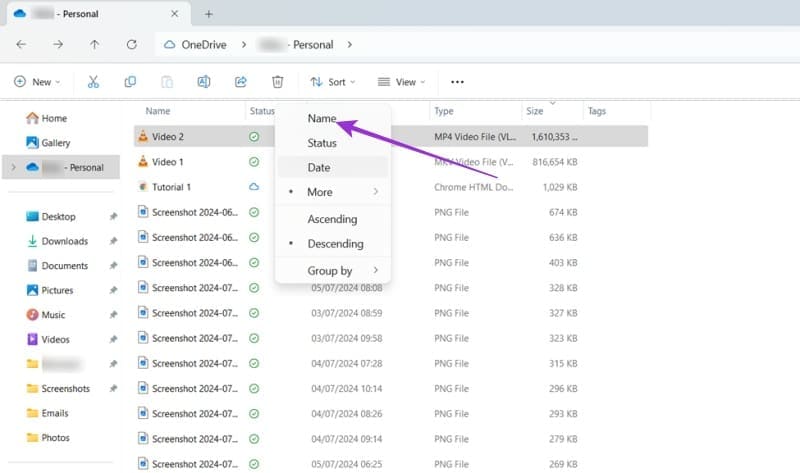Open the Sort dropdown
The image size is (800, 473).
pos(333,82)
